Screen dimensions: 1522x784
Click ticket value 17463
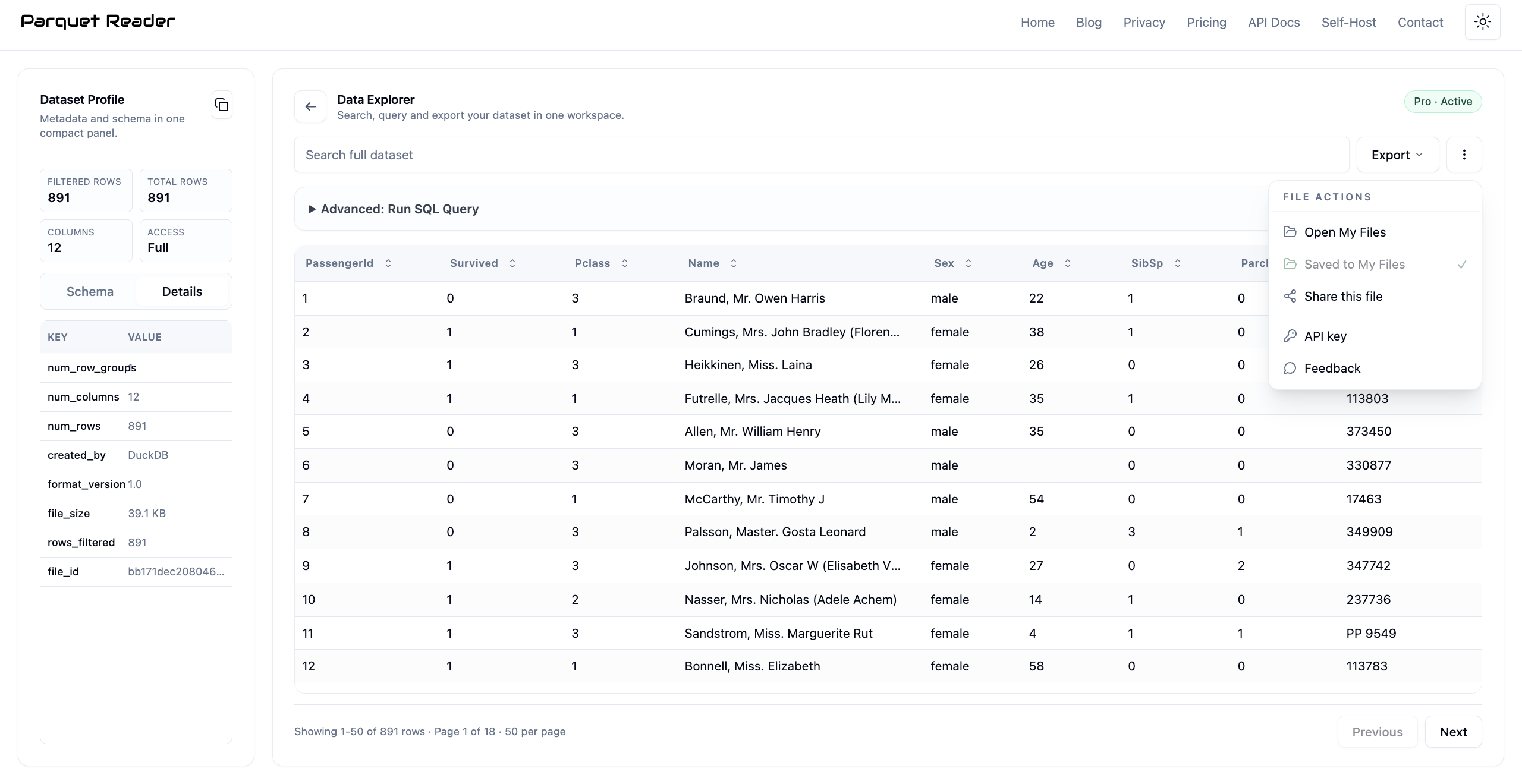click(1364, 499)
